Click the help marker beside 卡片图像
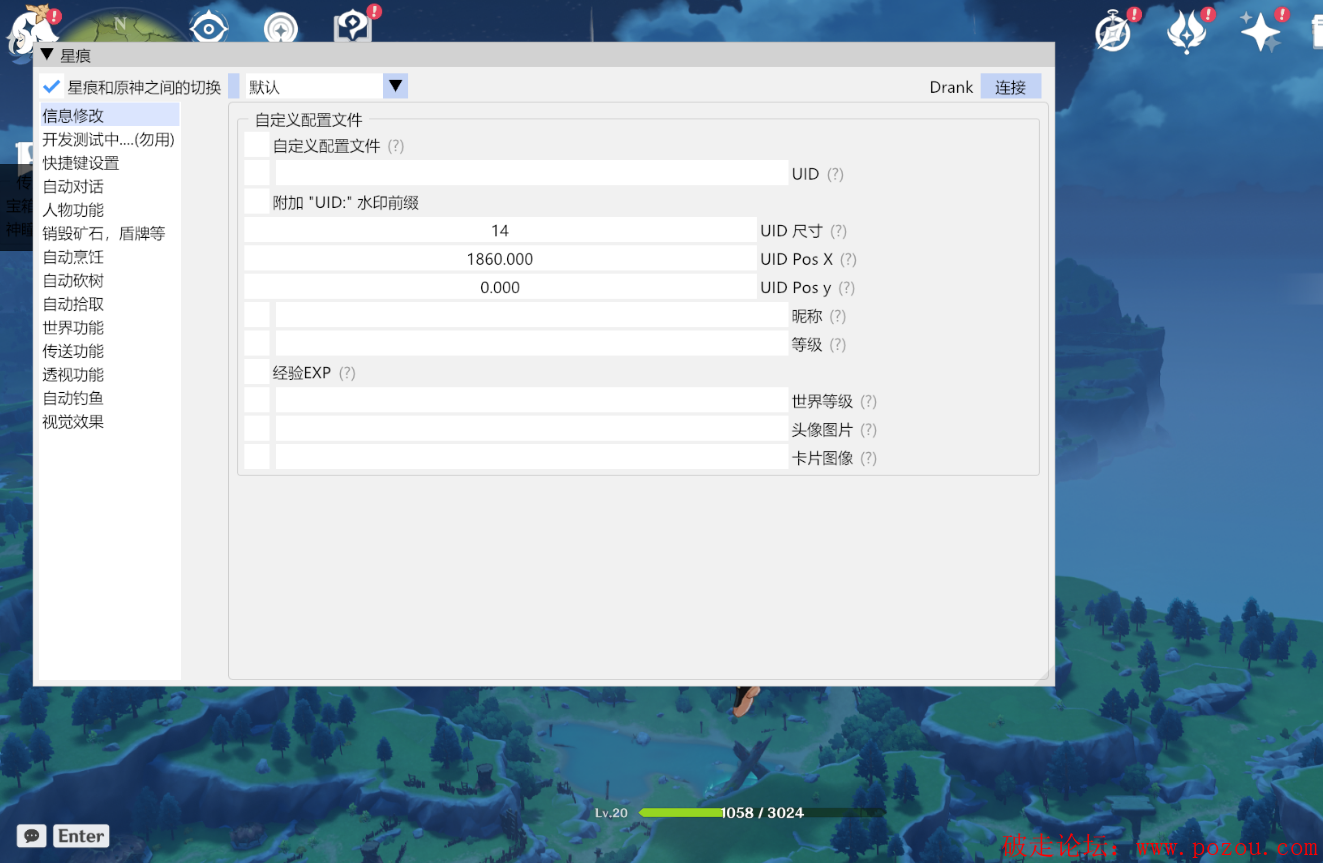The height and width of the screenshot is (863, 1323). 868,458
